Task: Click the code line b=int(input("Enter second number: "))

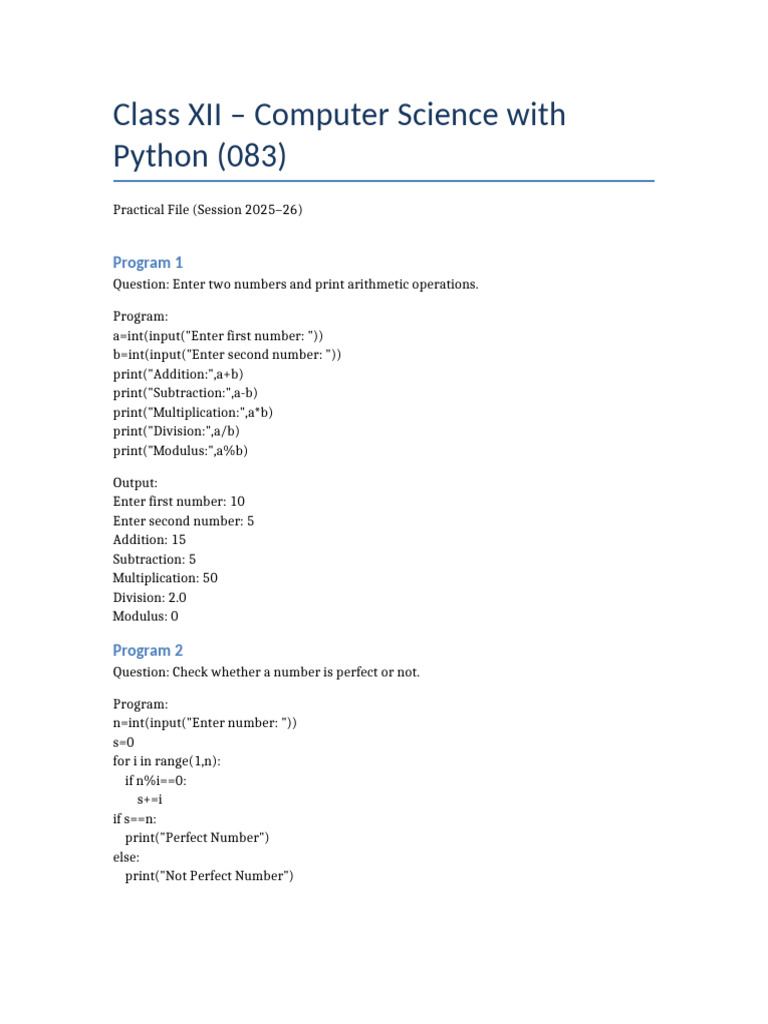Action: (x=227, y=355)
